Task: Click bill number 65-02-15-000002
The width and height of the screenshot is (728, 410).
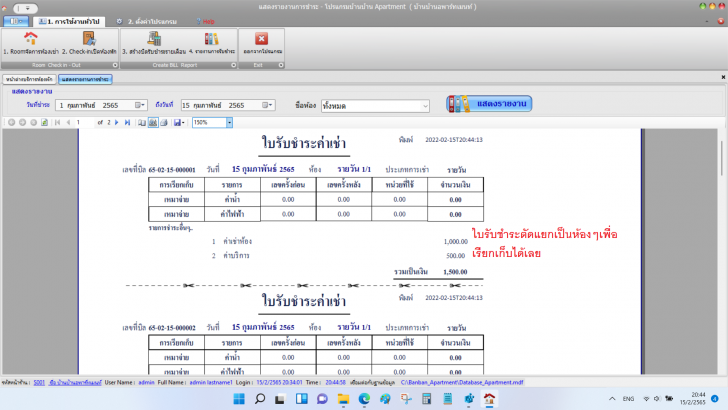Action: click(172, 328)
